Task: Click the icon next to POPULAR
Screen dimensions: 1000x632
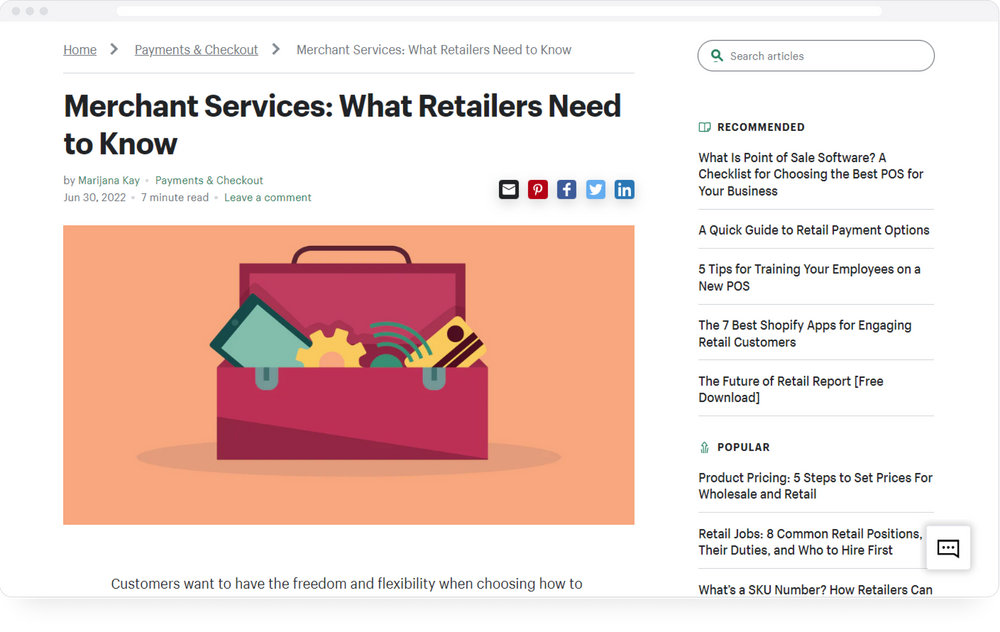Action: click(706, 447)
